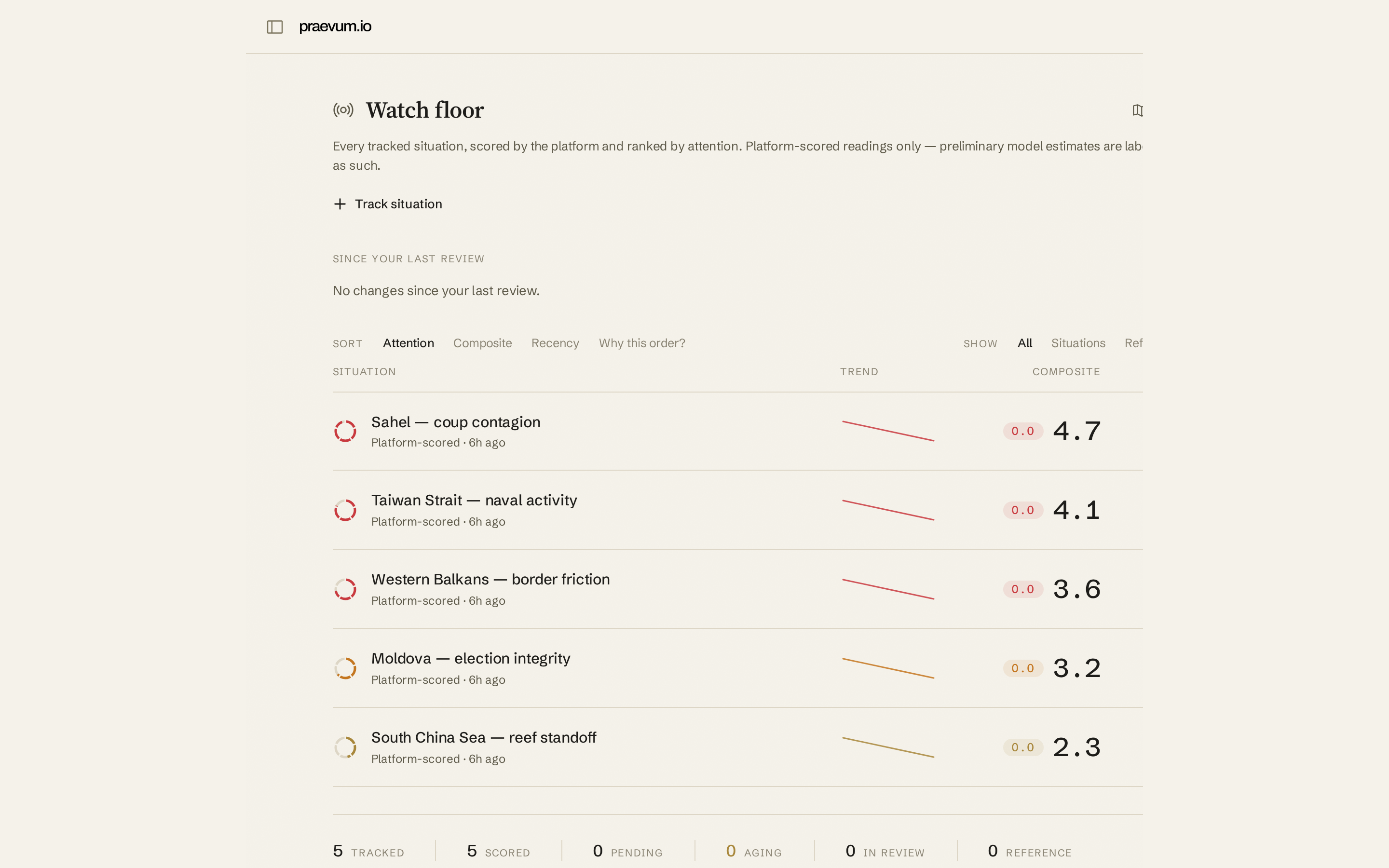Show only Situations

(x=1078, y=343)
